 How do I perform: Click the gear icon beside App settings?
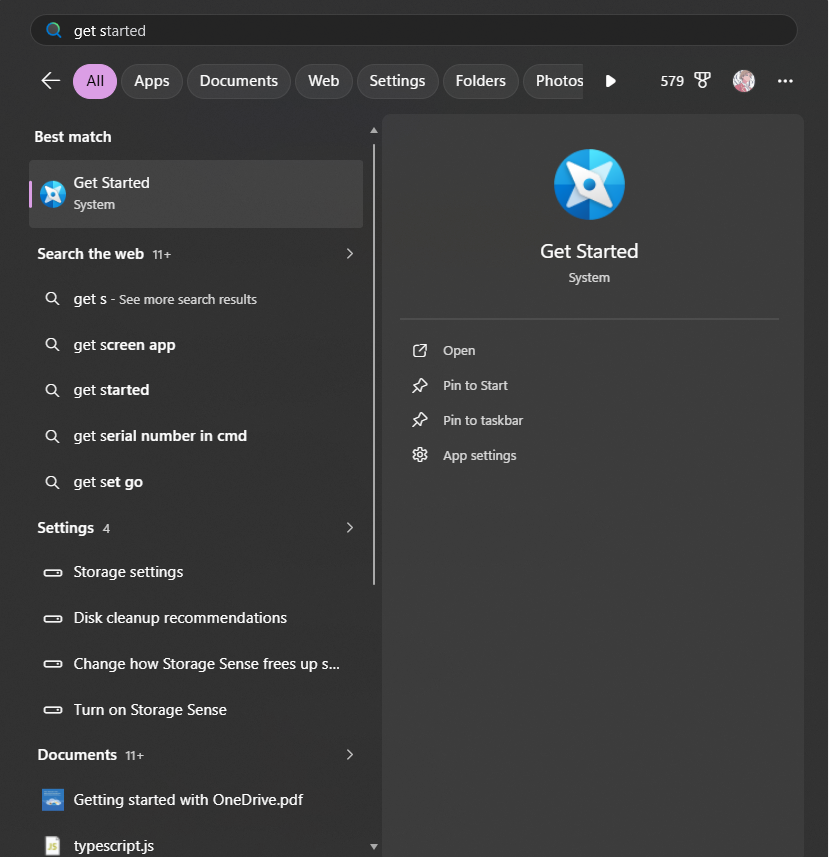420,455
